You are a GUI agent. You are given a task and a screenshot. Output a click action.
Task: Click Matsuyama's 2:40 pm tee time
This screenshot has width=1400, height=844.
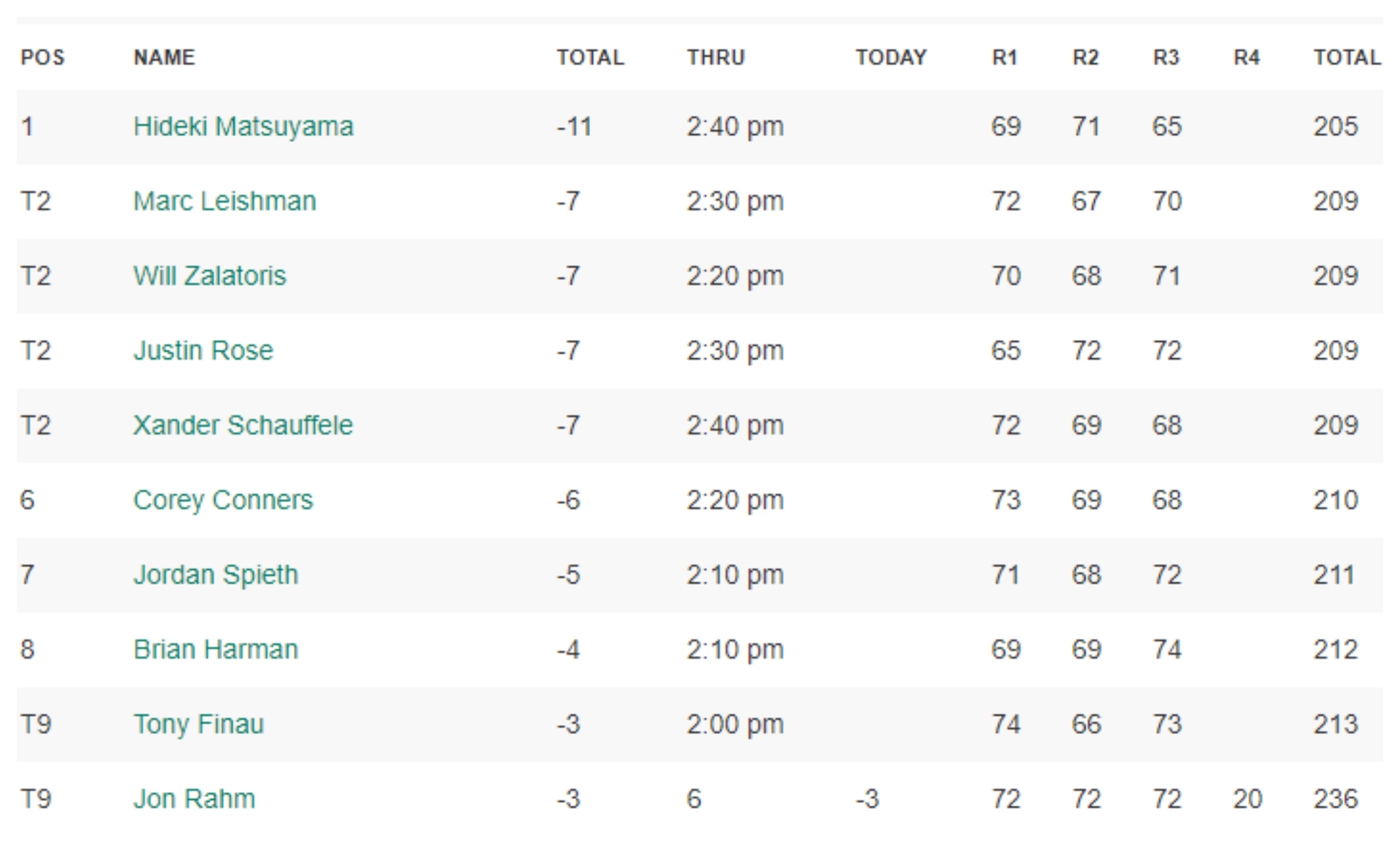coord(735,127)
